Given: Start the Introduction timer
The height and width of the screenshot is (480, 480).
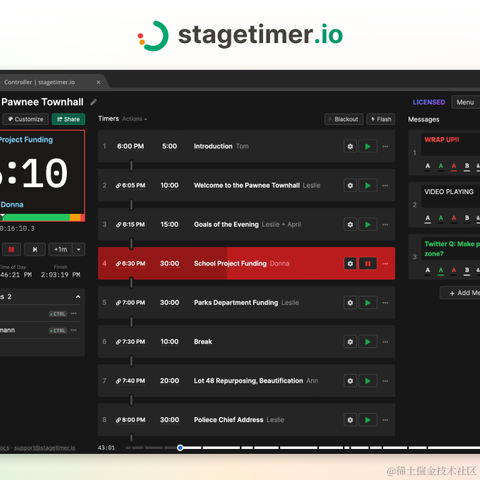Looking at the screenshot, I should [368, 146].
